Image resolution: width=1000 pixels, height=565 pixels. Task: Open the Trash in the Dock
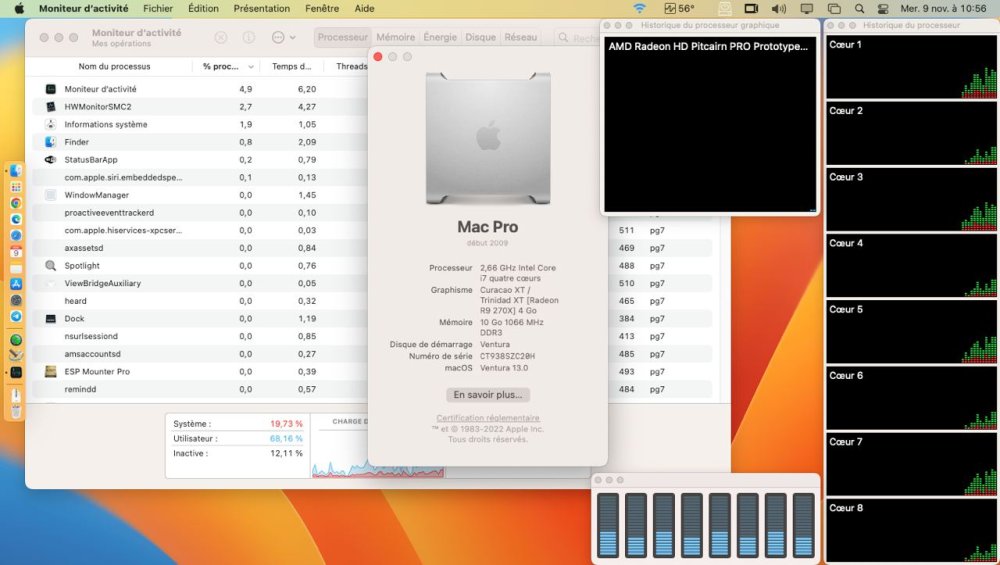point(16,411)
